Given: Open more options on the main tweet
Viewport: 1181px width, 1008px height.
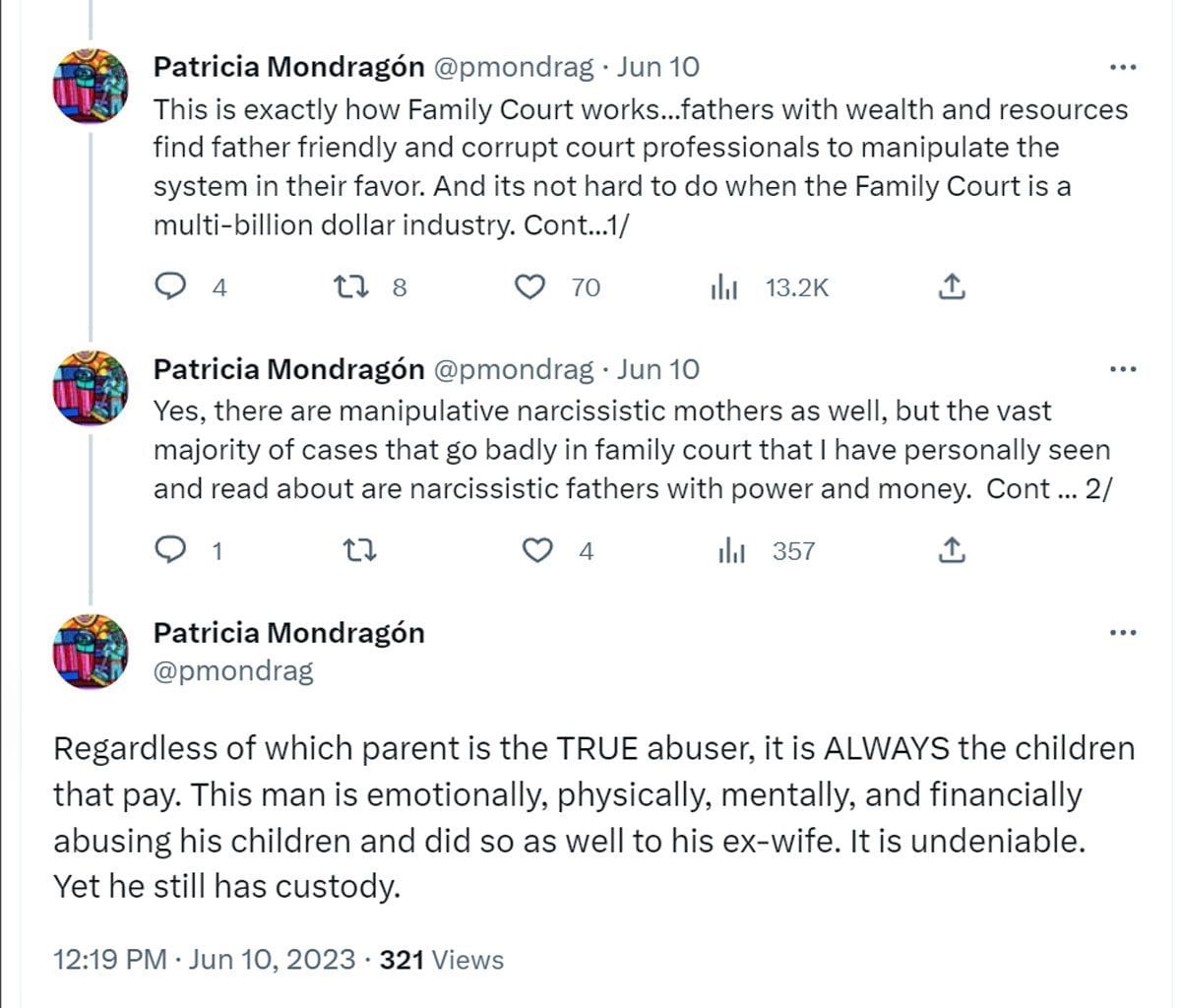Looking at the screenshot, I should (x=1123, y=633).
